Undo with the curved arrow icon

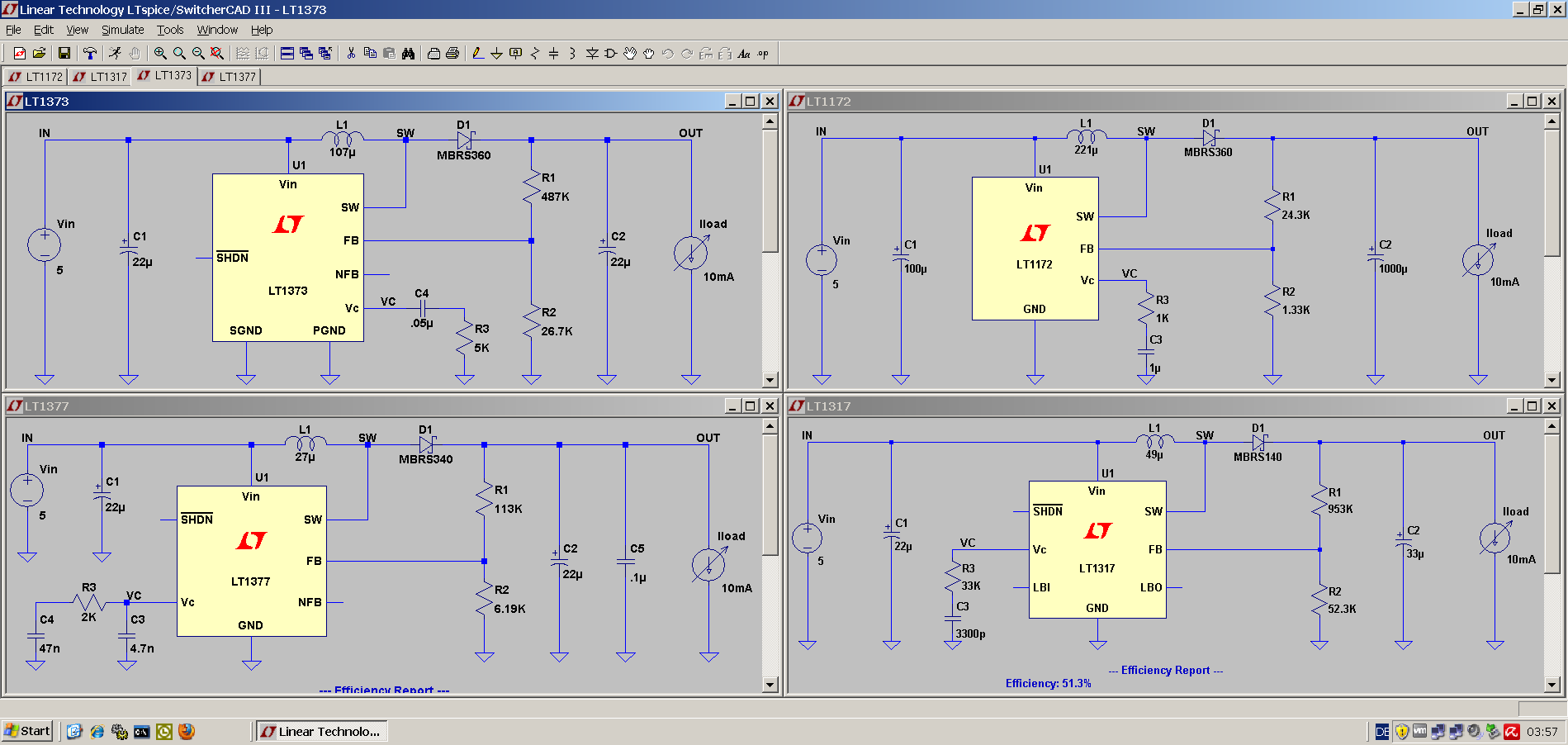[668, 53]
